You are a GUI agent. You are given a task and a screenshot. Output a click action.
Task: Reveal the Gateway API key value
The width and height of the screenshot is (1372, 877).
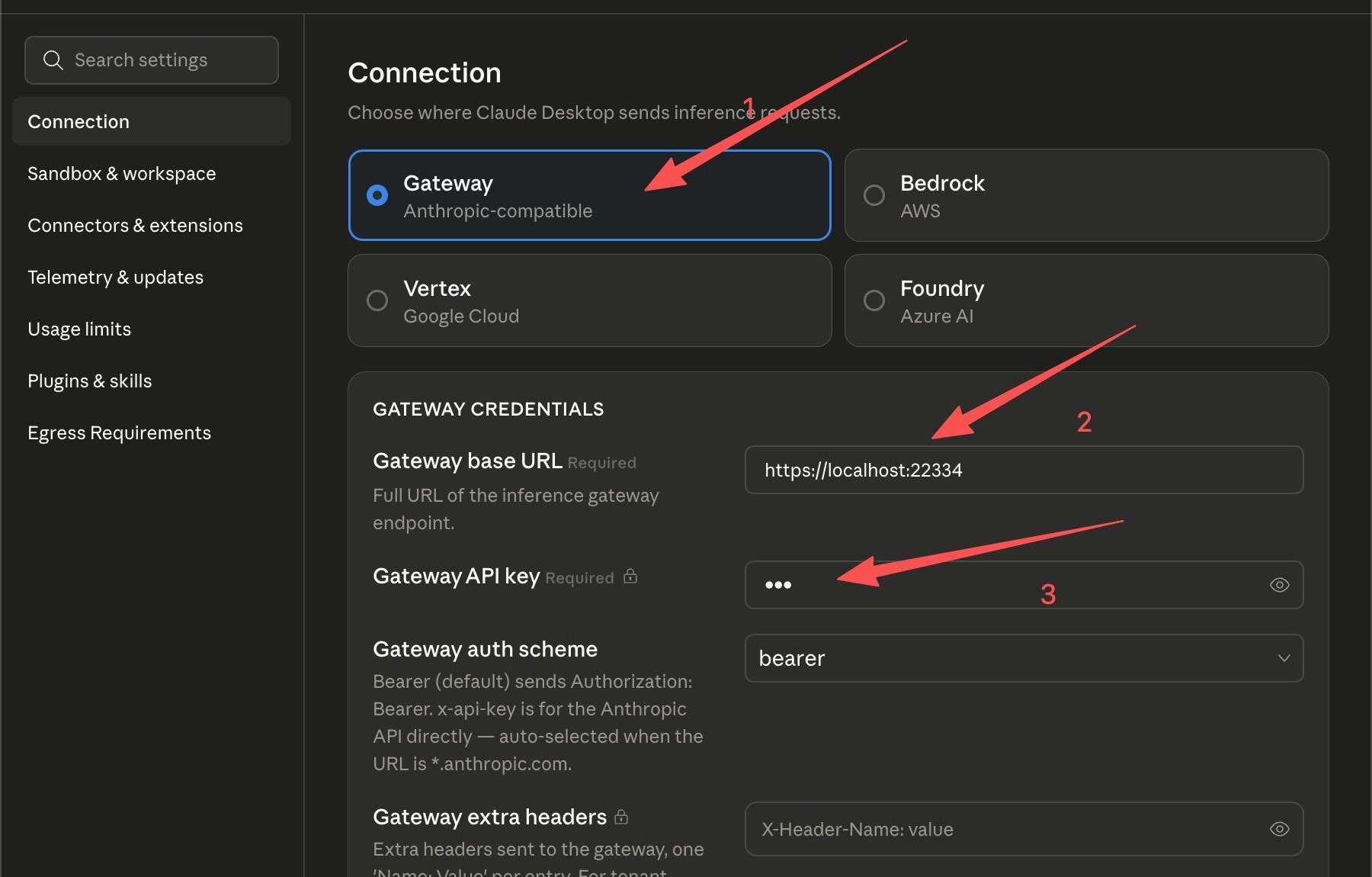tap(1279, 585)
